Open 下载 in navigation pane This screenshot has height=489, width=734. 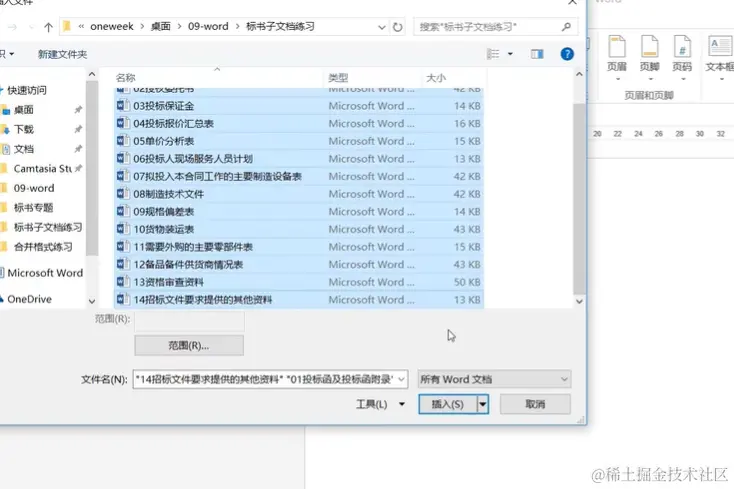(23, 130)
